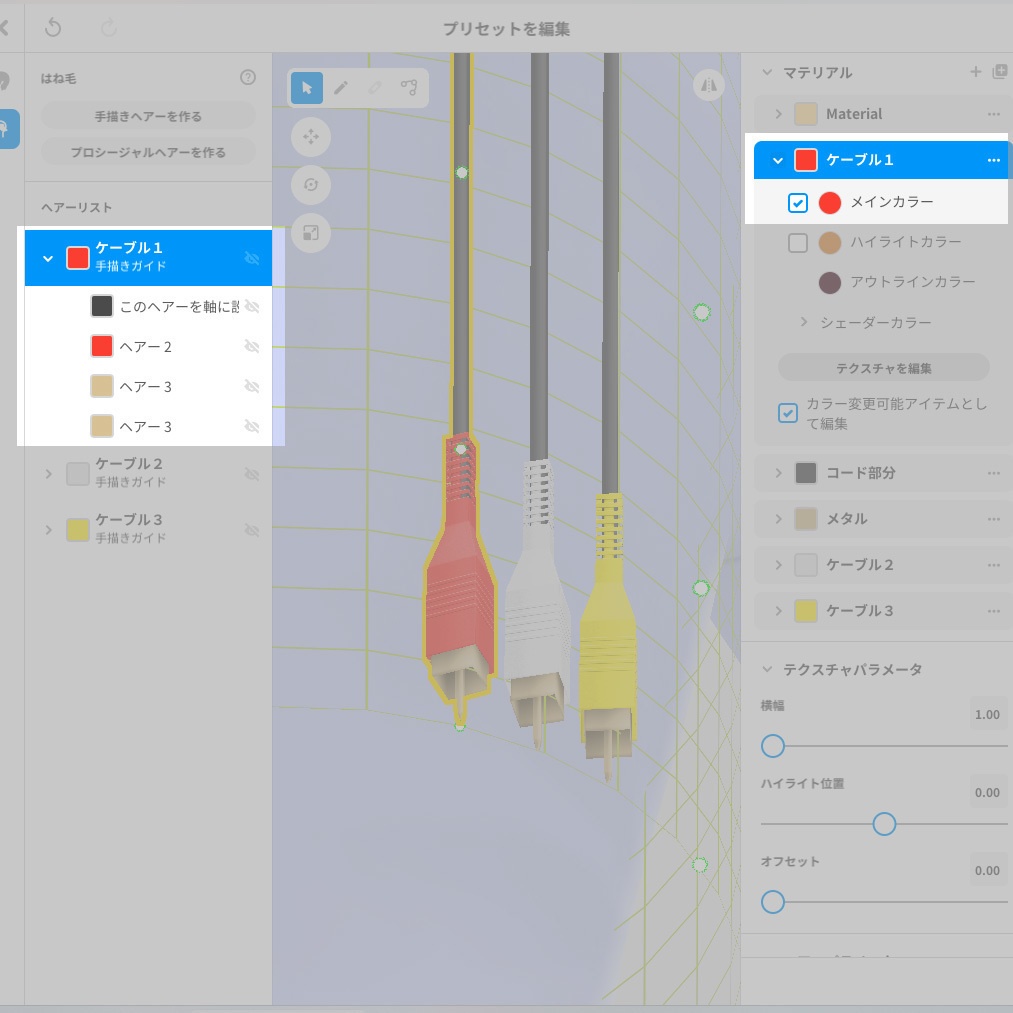Click the undo icon at top left
This screenshot has height=1013, width=1013.
pos(53,27)
